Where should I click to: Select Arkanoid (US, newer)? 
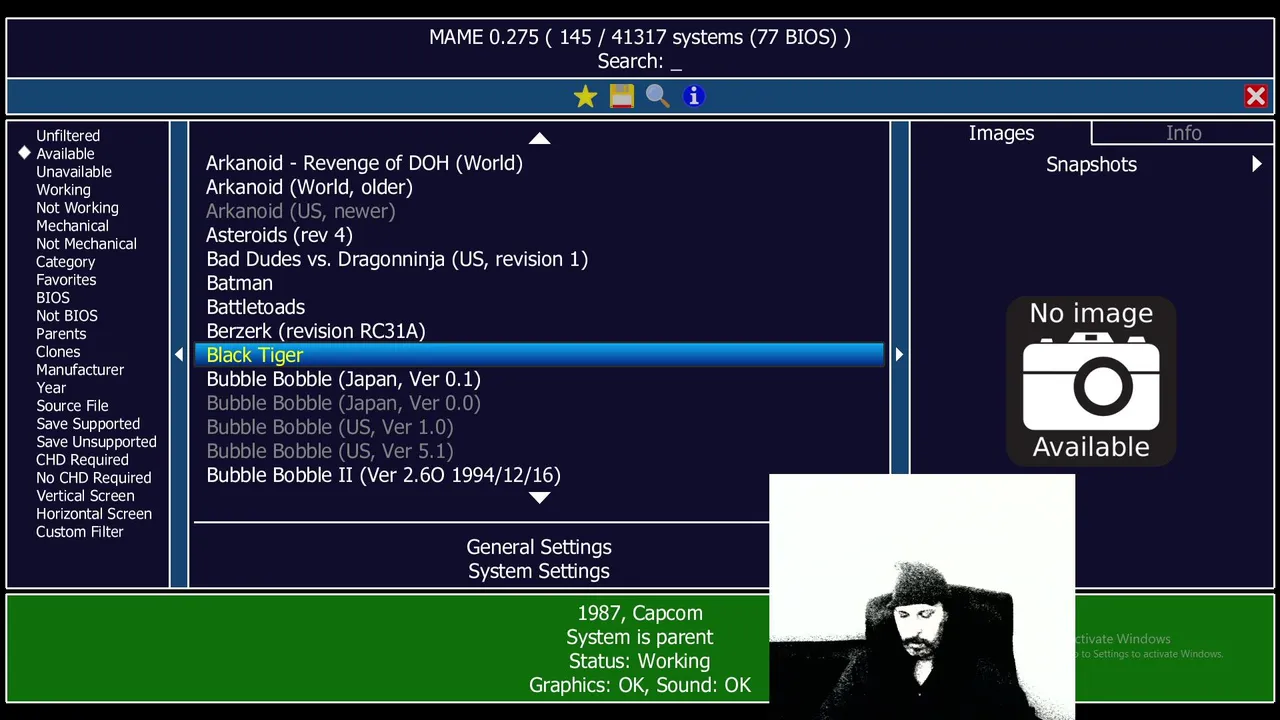coord(539,211)
